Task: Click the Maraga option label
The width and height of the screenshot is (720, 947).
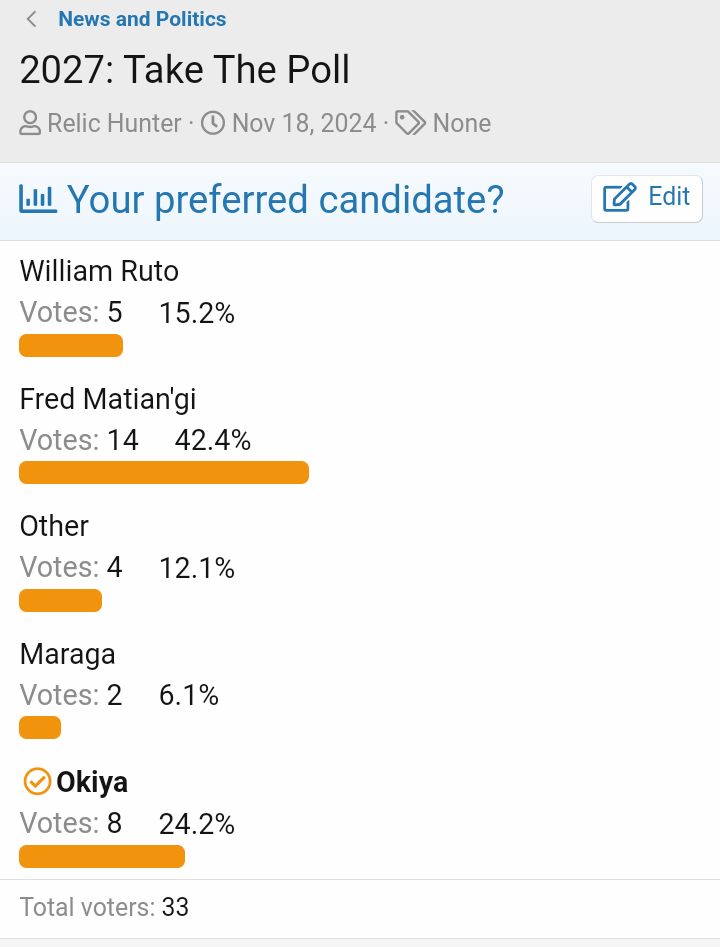Action: [67, 654]
